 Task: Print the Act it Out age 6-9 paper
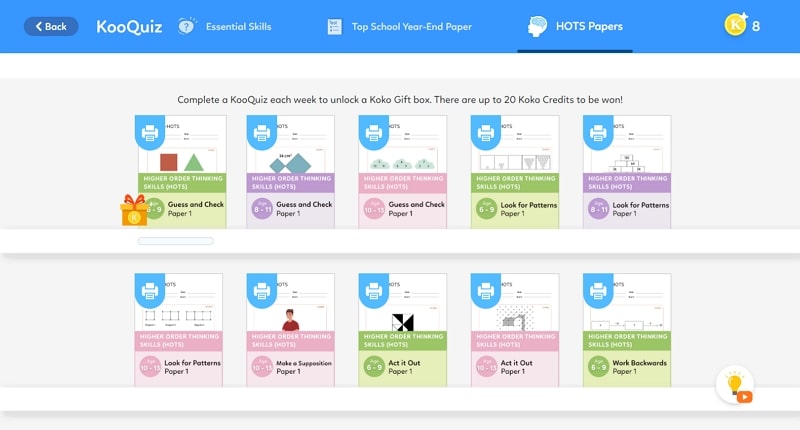point(373,292)
